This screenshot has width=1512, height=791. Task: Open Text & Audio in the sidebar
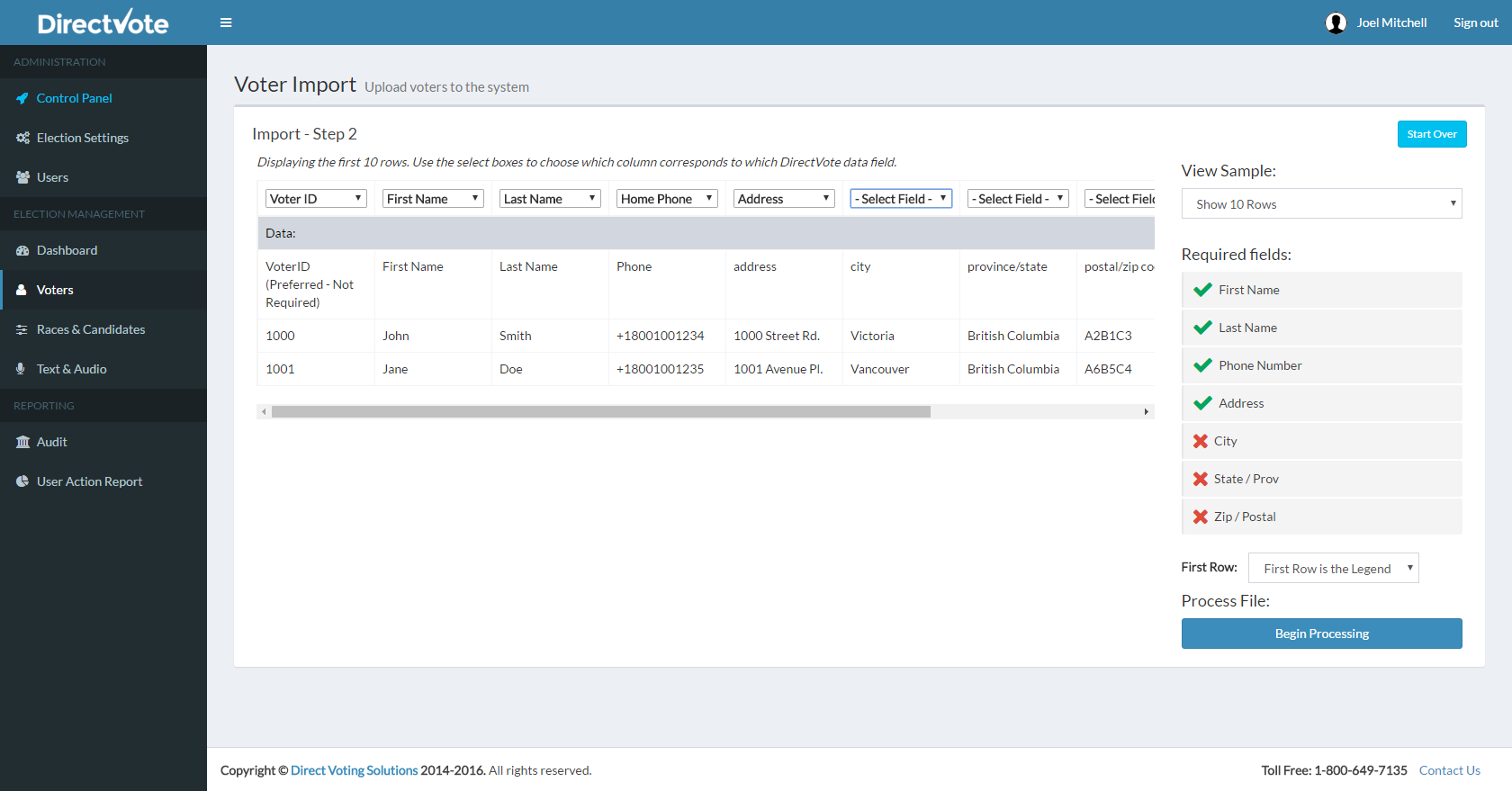click(103, 369)
